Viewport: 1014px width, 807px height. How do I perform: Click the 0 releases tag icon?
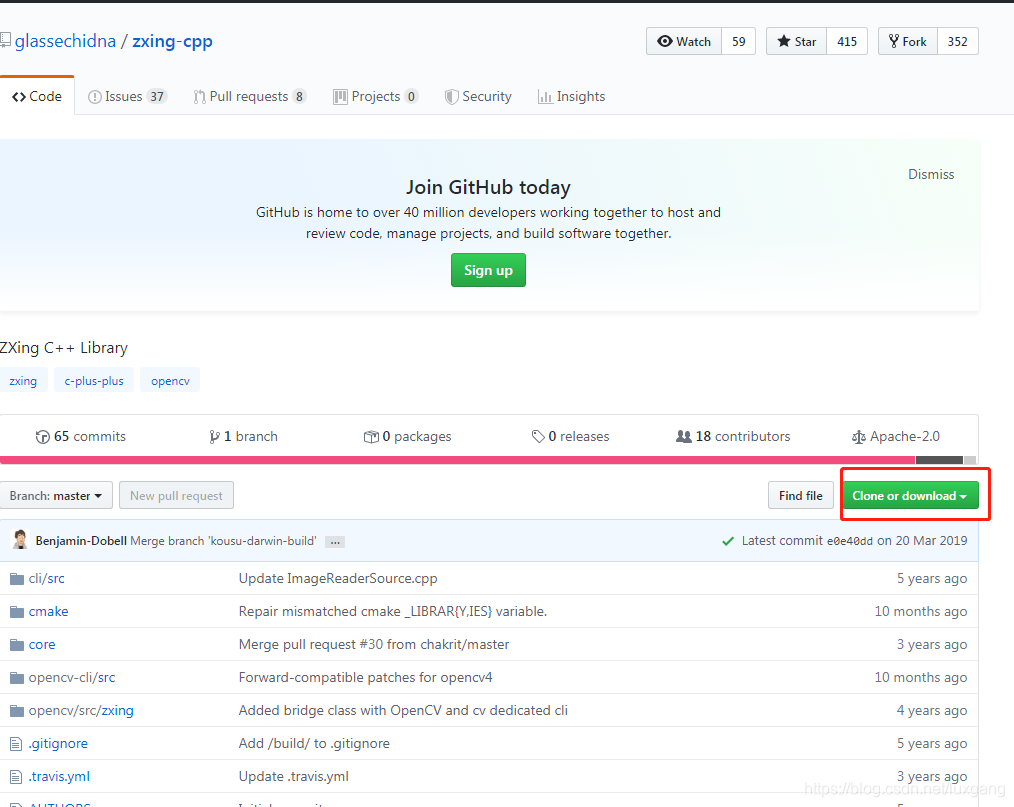539,436
